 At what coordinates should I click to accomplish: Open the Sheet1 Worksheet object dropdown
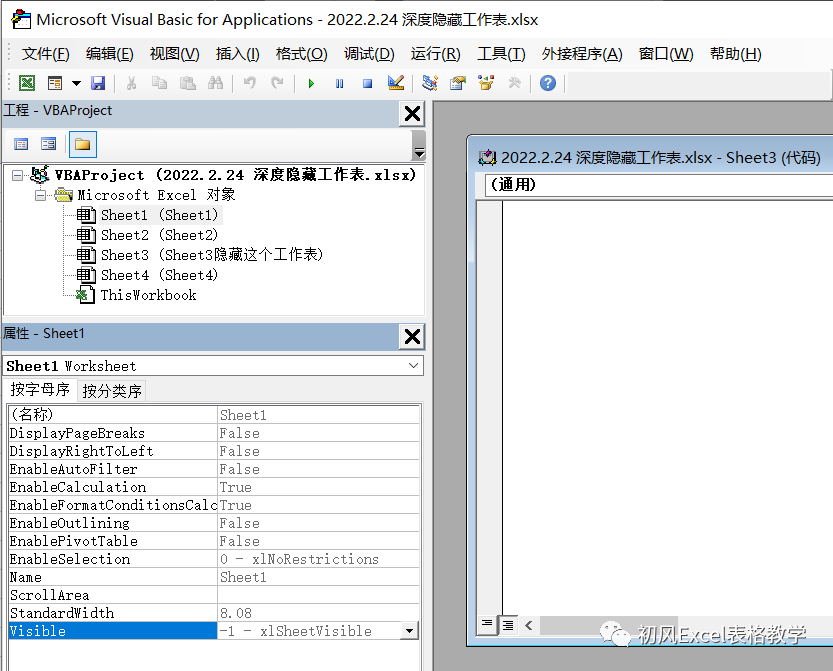click(x=413, y=366)
